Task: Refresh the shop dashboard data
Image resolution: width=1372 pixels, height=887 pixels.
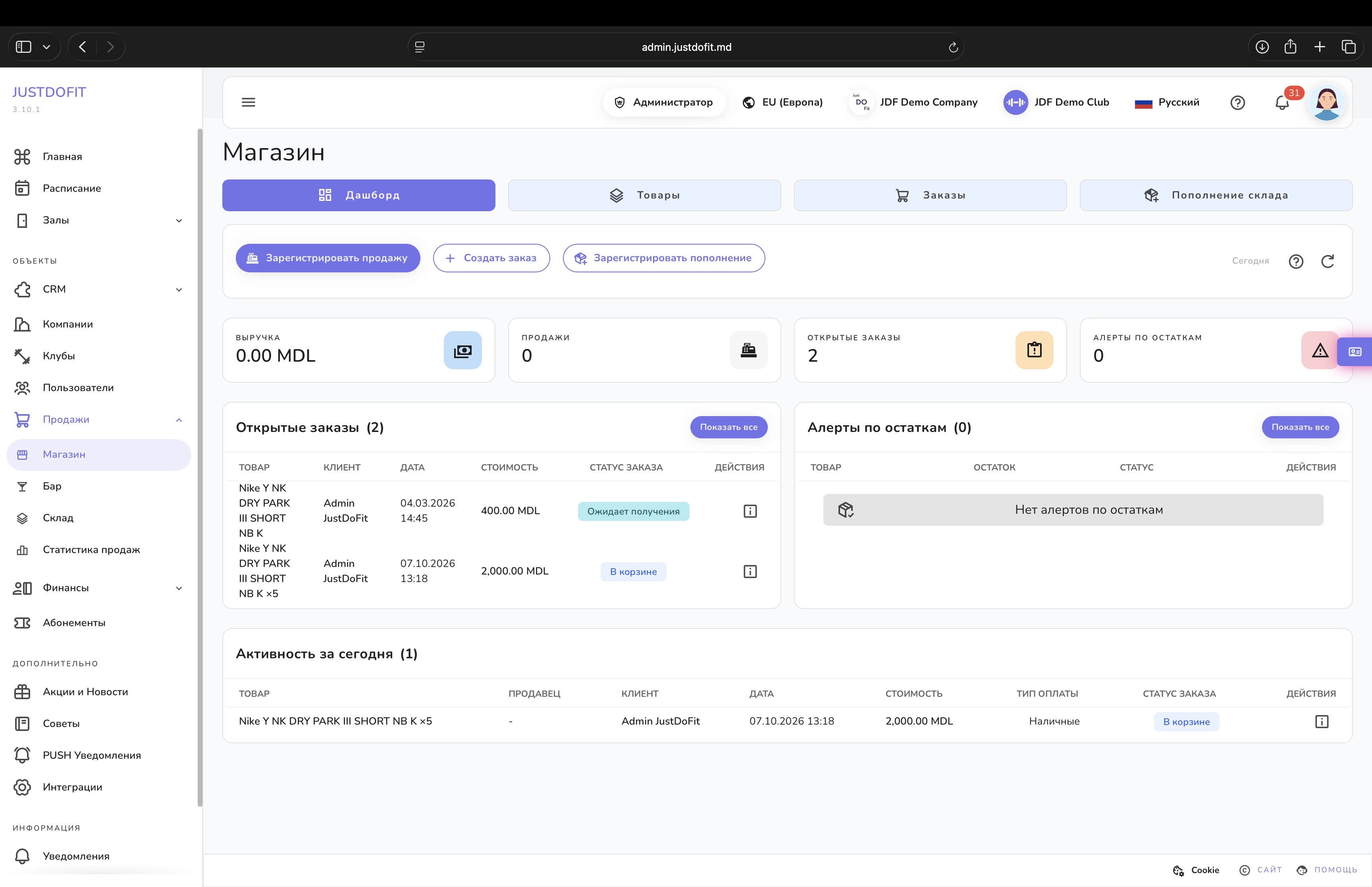Action: coord(1327,261)
